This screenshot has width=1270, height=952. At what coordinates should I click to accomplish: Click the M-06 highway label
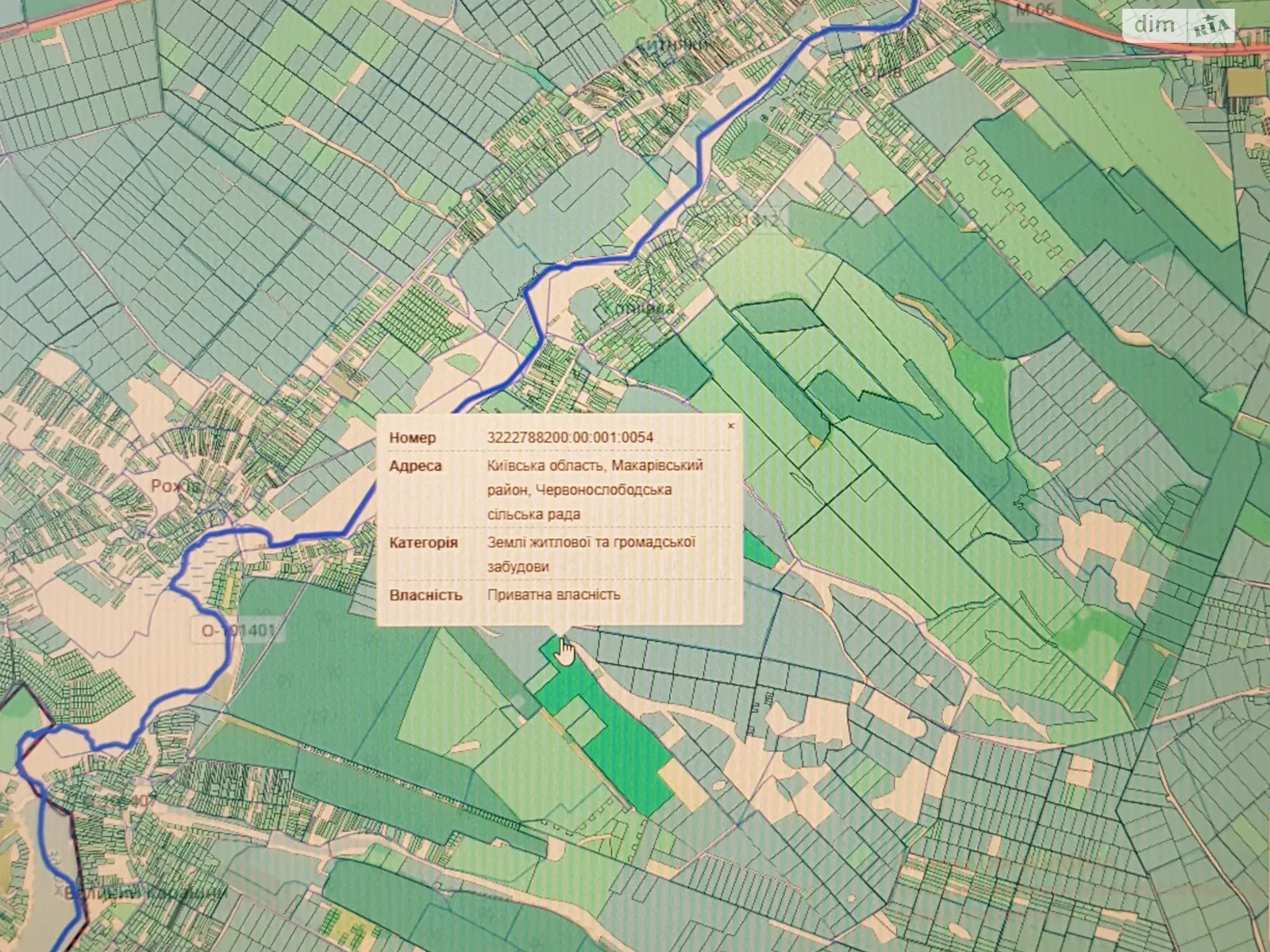(1035, 10)
